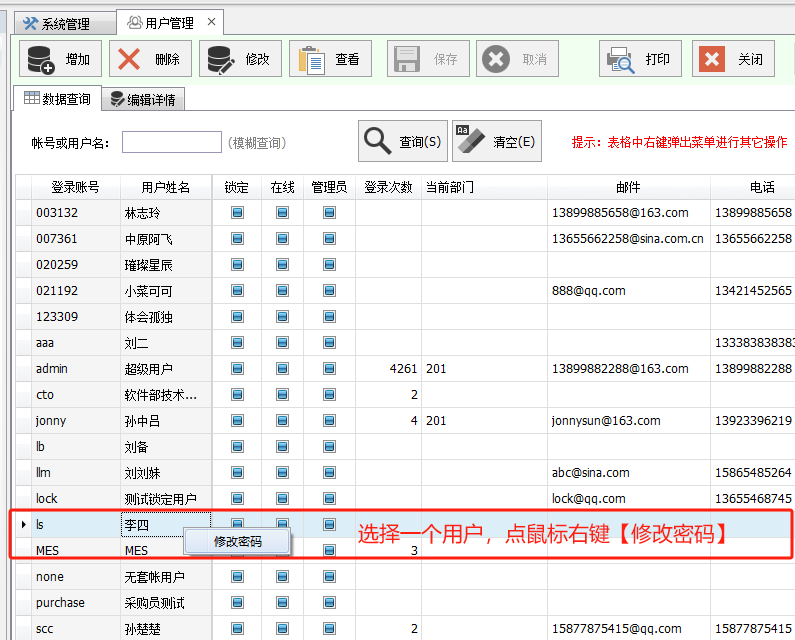Click login count 4261
The image size is (795, 640).
[403, 369]
